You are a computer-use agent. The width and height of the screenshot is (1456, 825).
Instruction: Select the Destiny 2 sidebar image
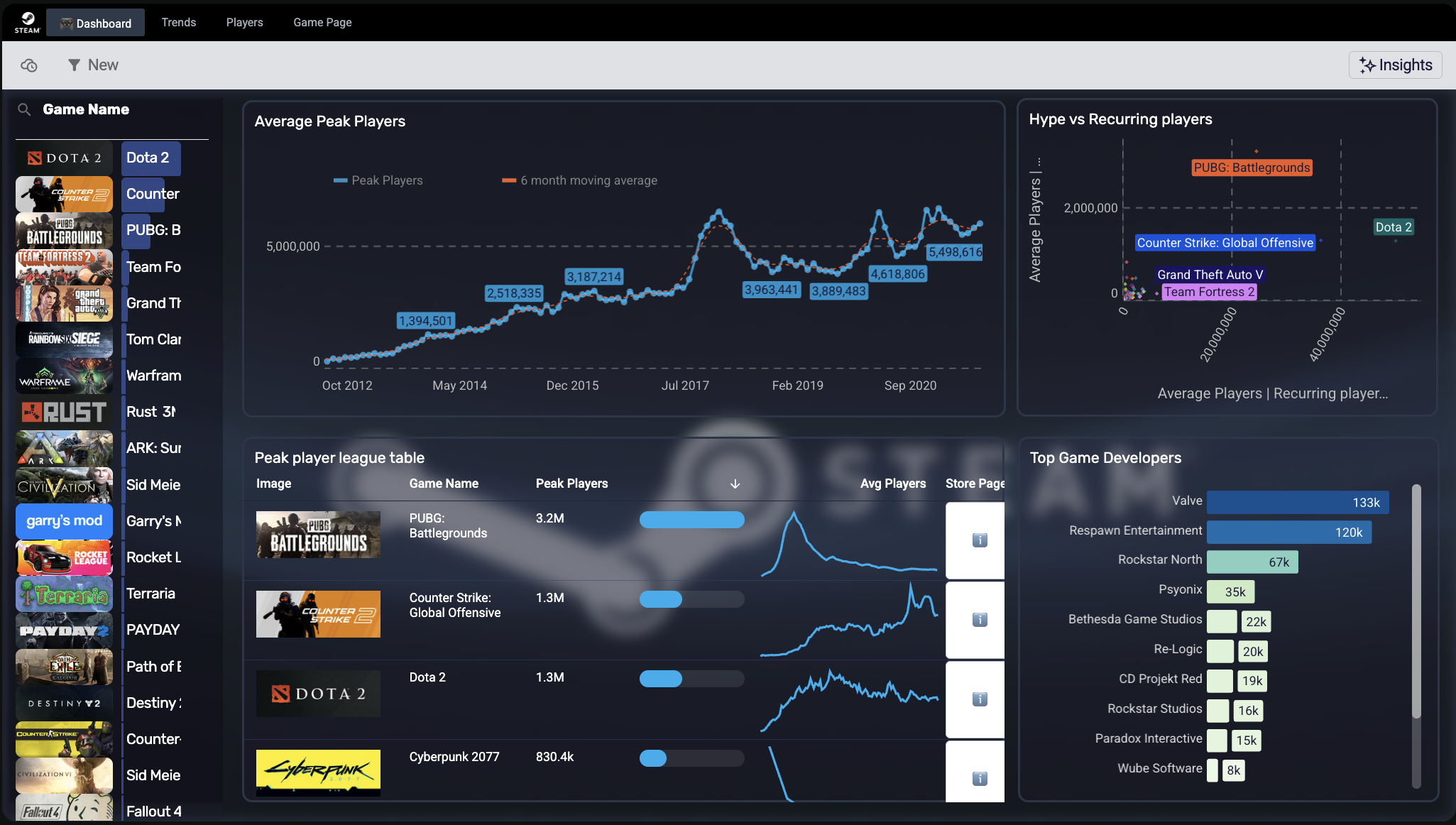(64, 703)
